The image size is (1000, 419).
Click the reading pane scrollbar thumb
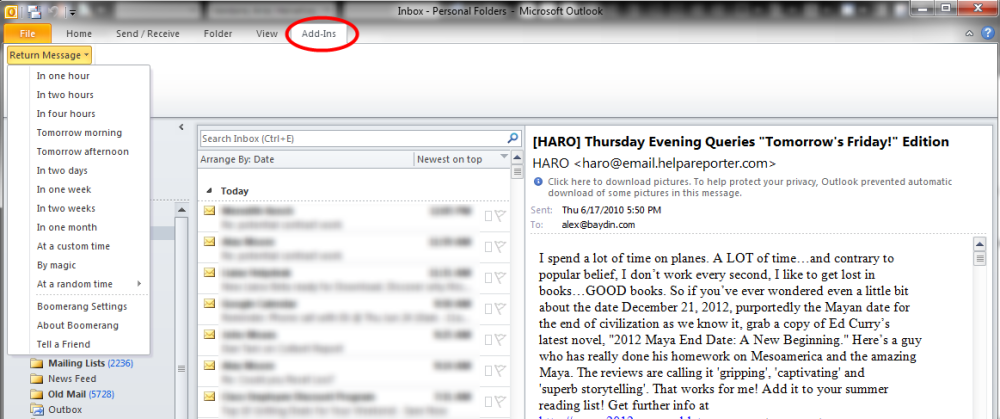[x=979, y=258]
